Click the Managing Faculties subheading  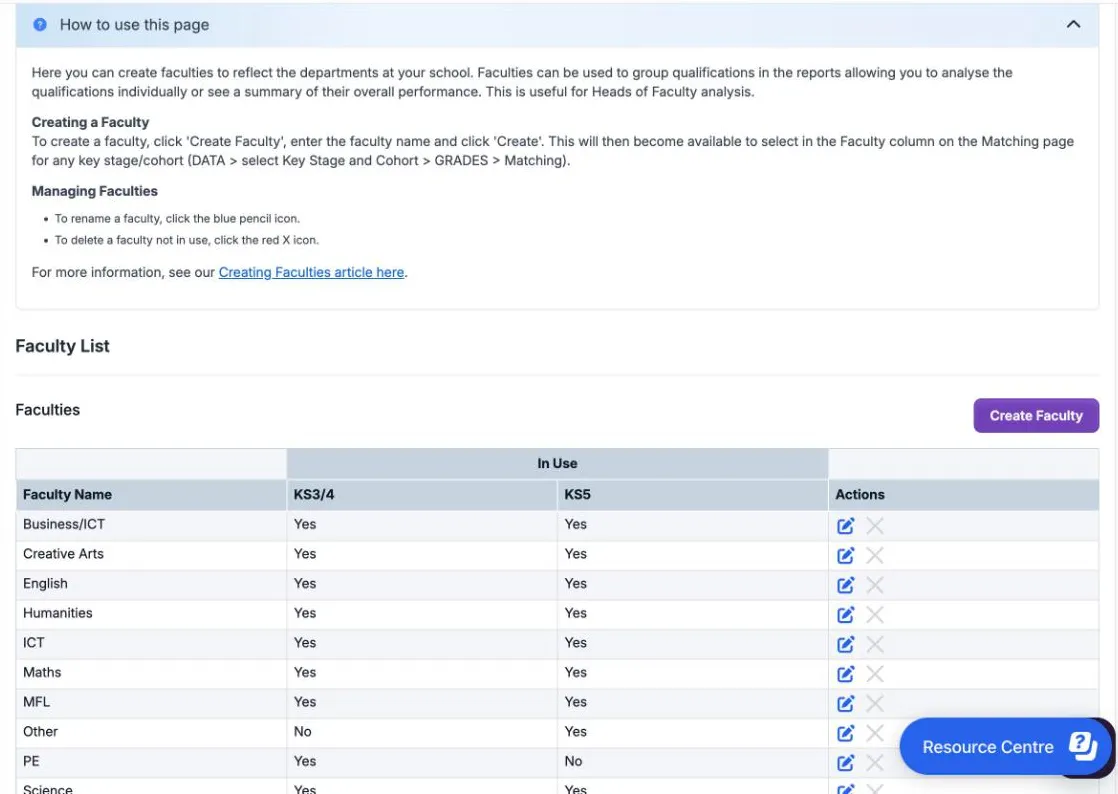(95, 191)
